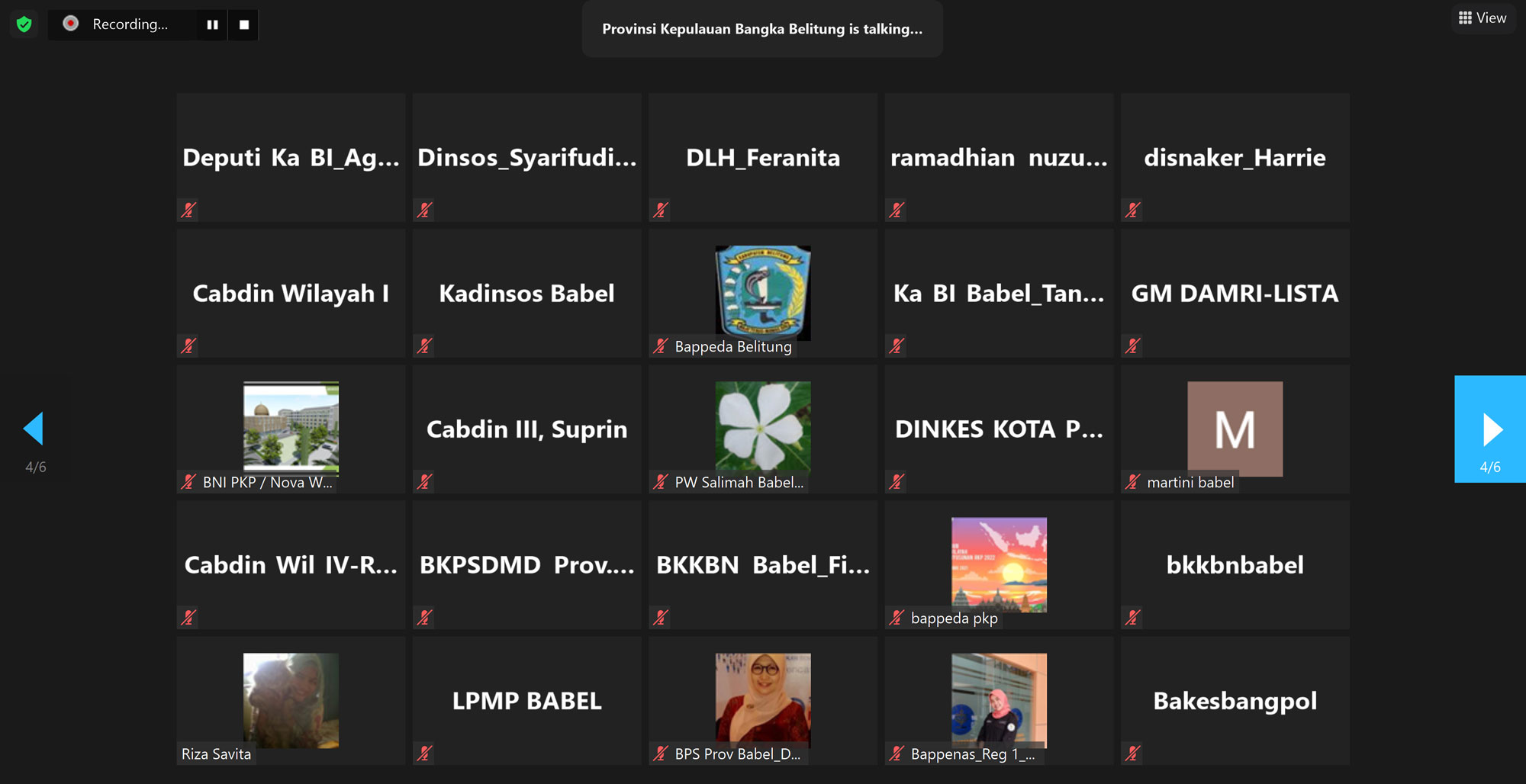1526x784 pixels.
Task: Select the PW Salimah Babel flower thumbnail
Action: (x=763, y=429)
